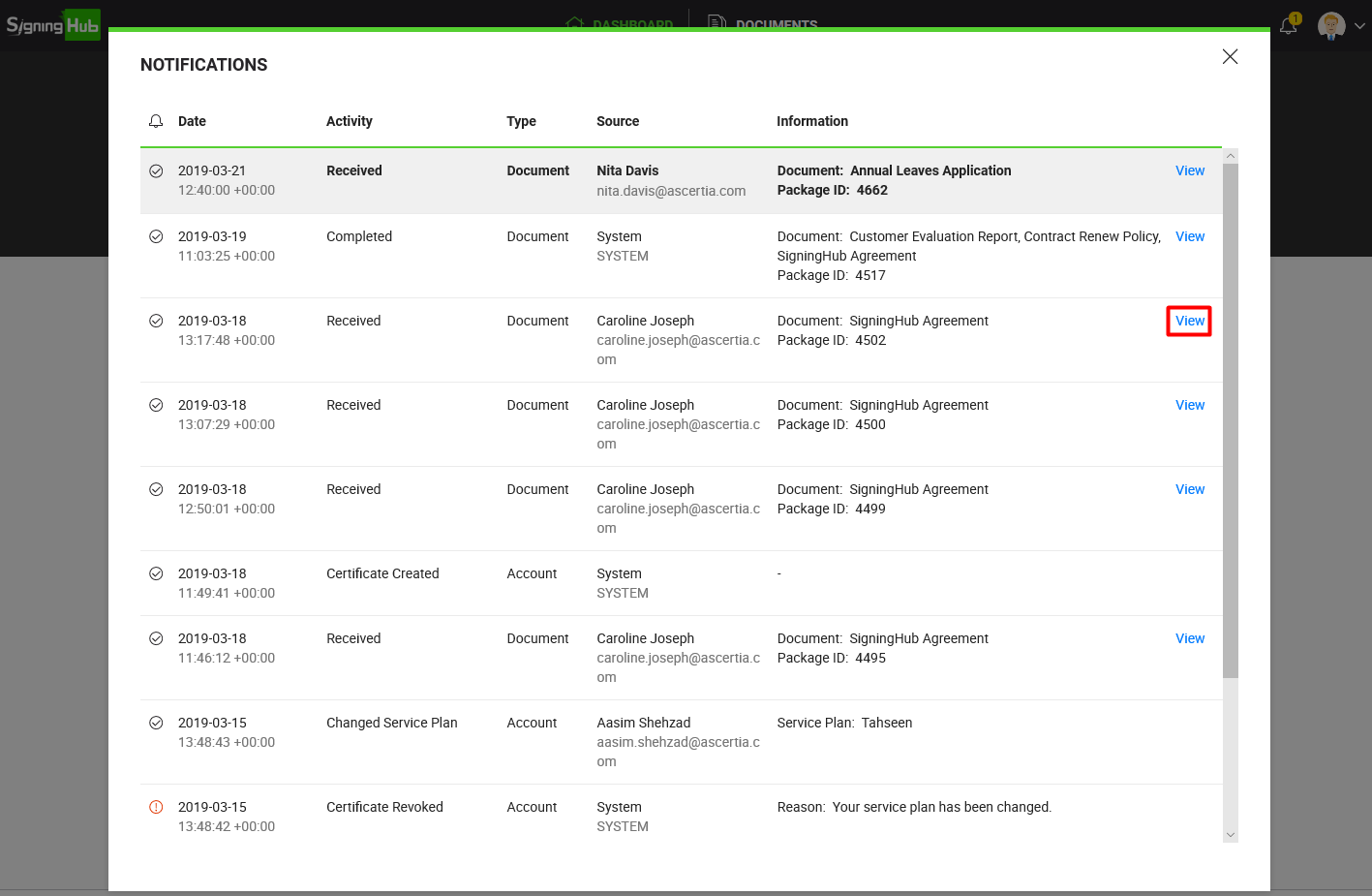View SigningHub Agreement package 4495
The width and height of the screenshot is (1372, 896).
pos(1190,638)
